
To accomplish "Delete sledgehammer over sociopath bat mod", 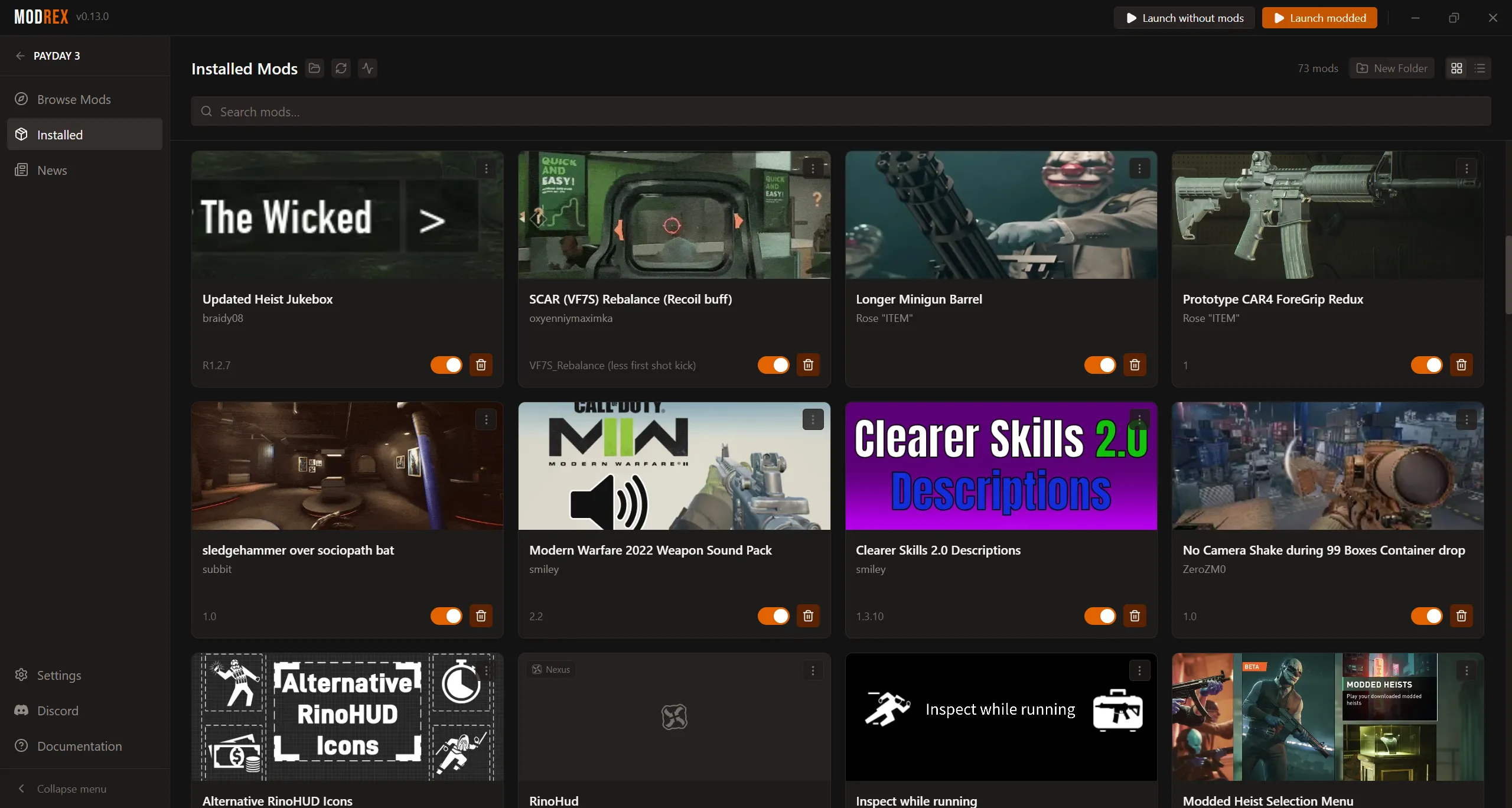I will pos(481,616).
